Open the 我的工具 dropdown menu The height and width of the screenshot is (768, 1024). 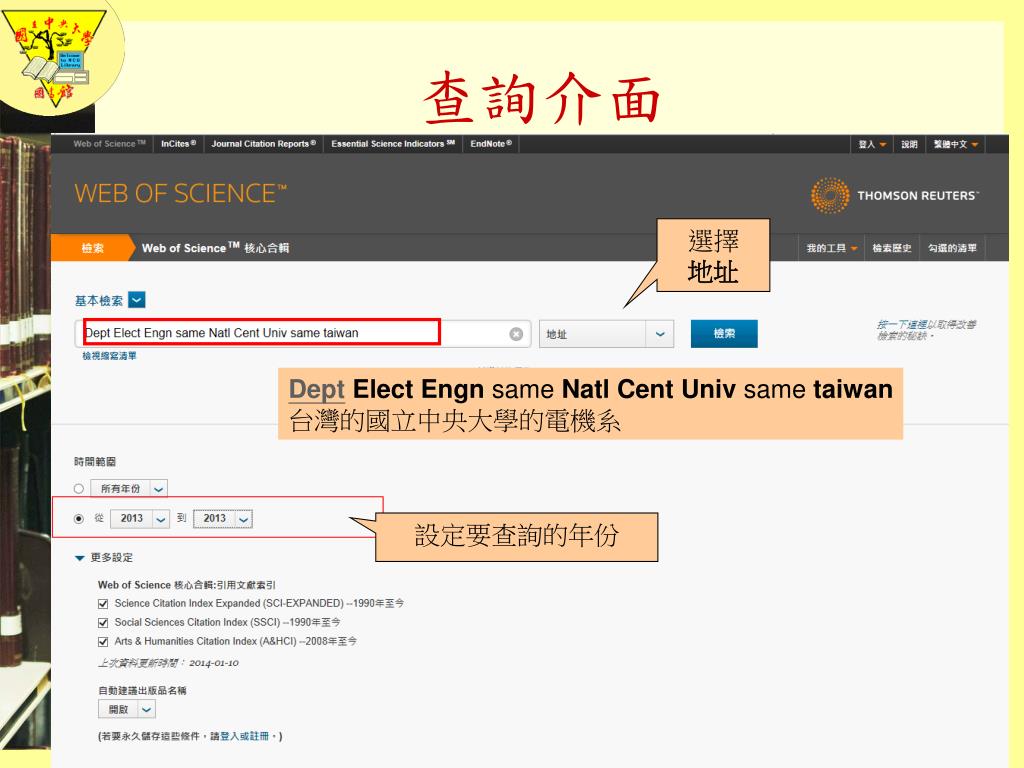(831, 248)
